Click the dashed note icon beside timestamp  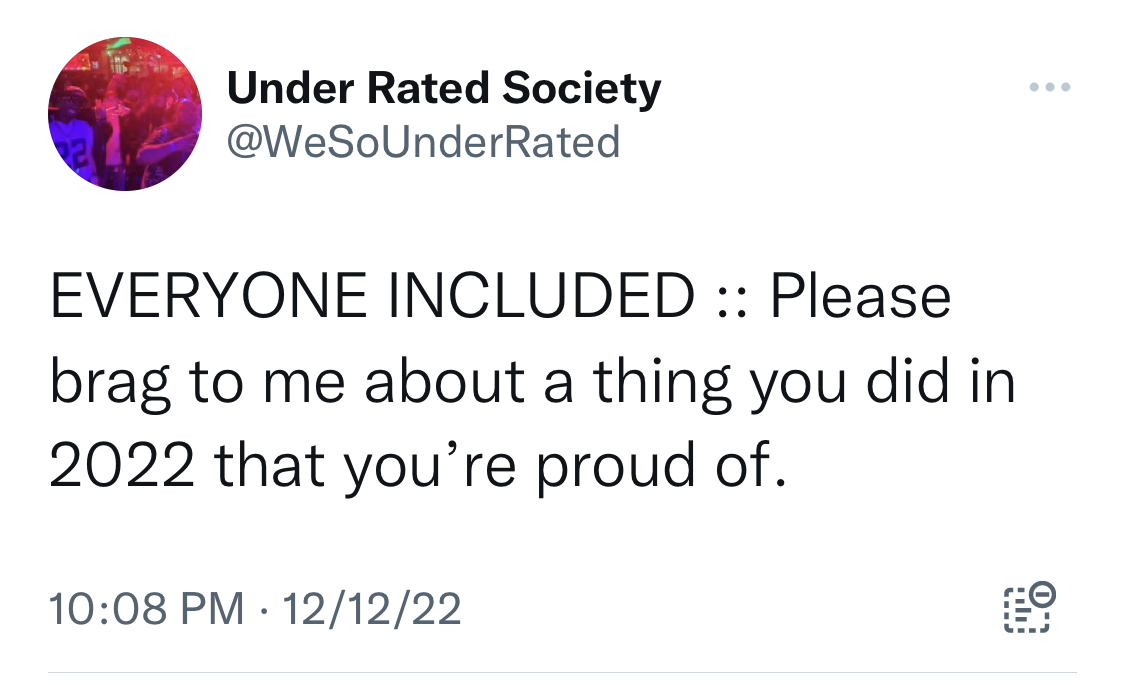click(1029, 607)
